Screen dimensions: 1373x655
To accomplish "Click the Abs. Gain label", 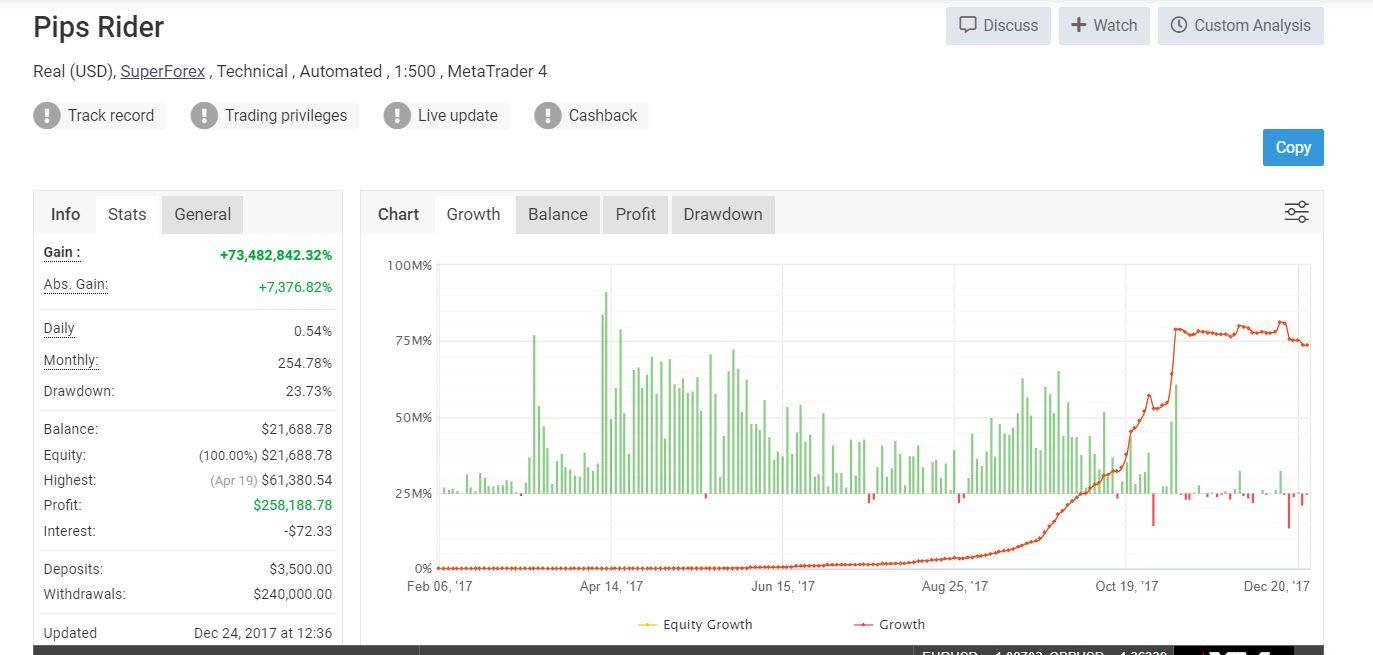I will (x=75, y=285).
